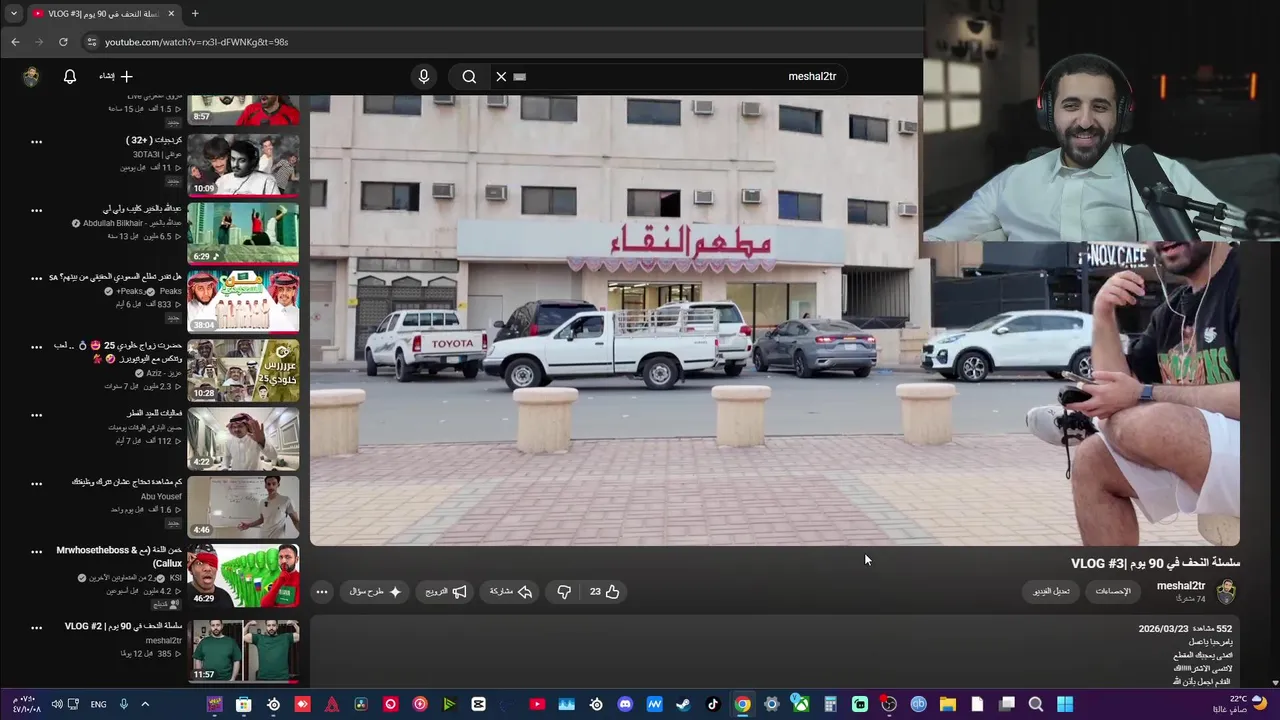Click the promote megaphone button

(446, 592)
